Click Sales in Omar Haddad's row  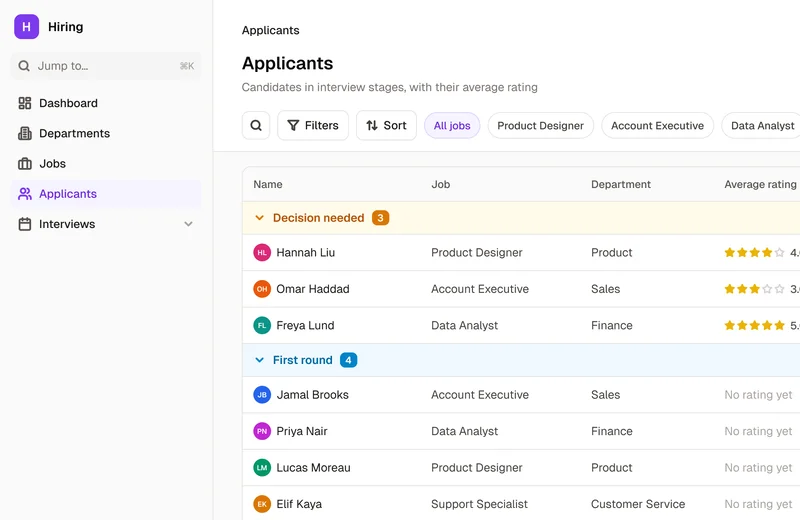606,289
